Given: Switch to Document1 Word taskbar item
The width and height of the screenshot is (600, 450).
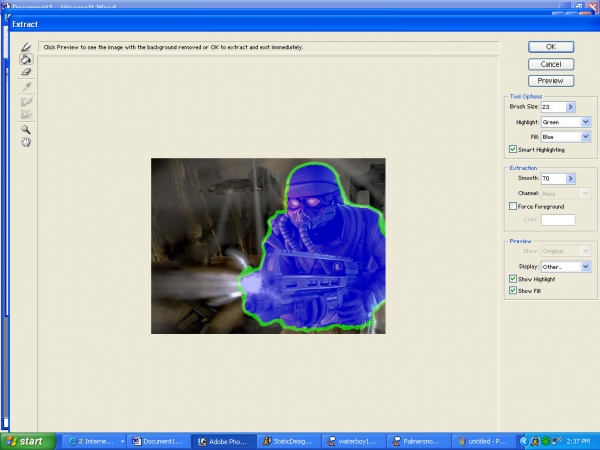Looking at the screenshot, I should pyautogui.click(x=158, y=441).
